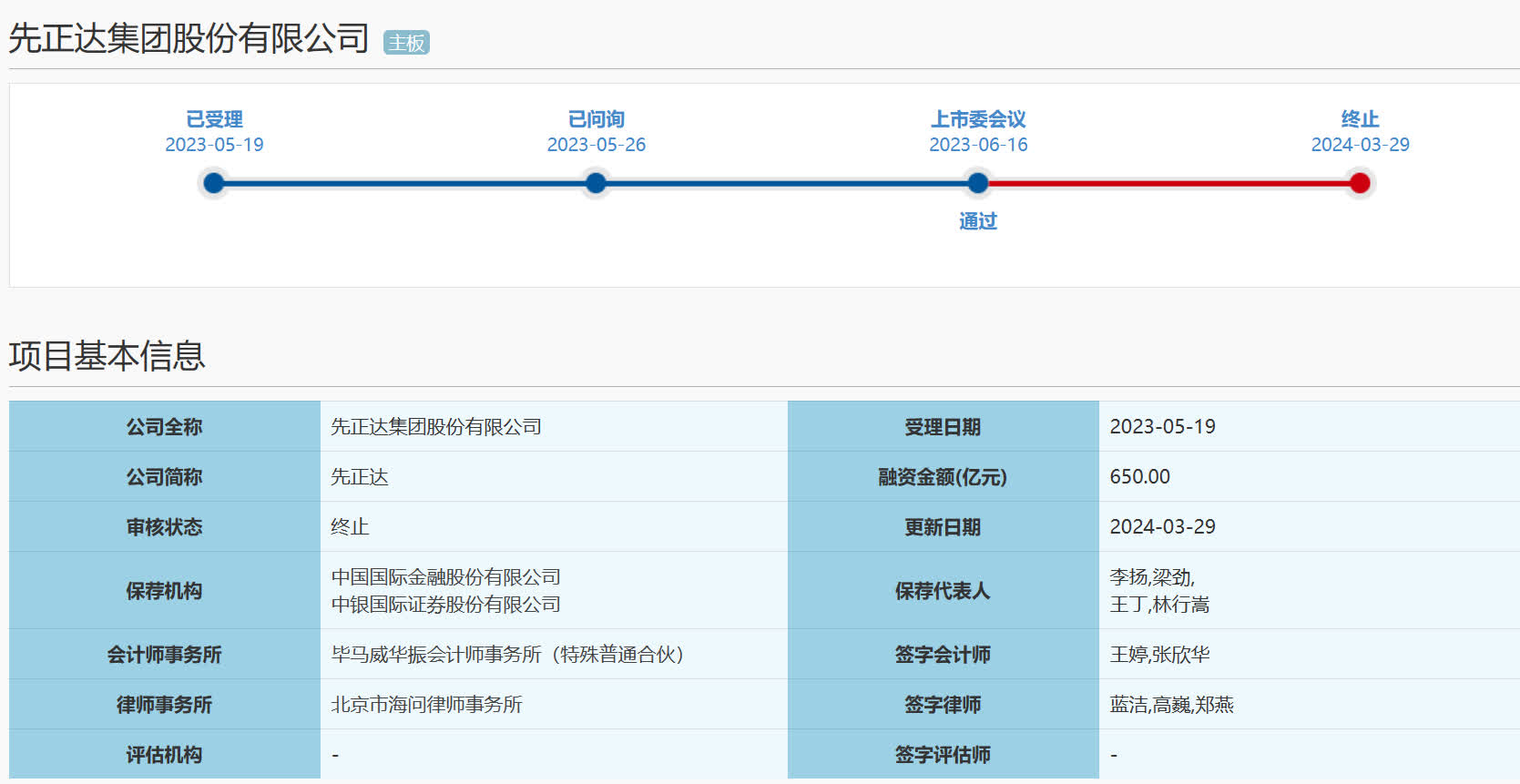Click 中国国际金融股份有限公司 in sponsor row
This screenshot has width=1520, height=784.
pyautogui.click(x=445, y=577)
